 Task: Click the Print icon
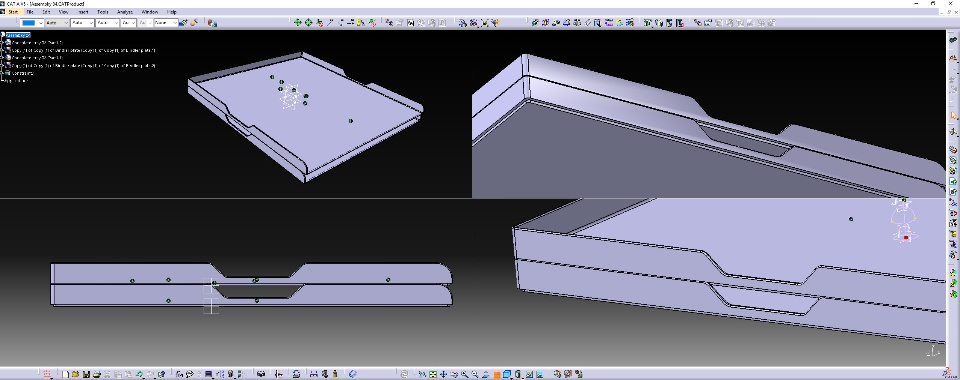97,373
